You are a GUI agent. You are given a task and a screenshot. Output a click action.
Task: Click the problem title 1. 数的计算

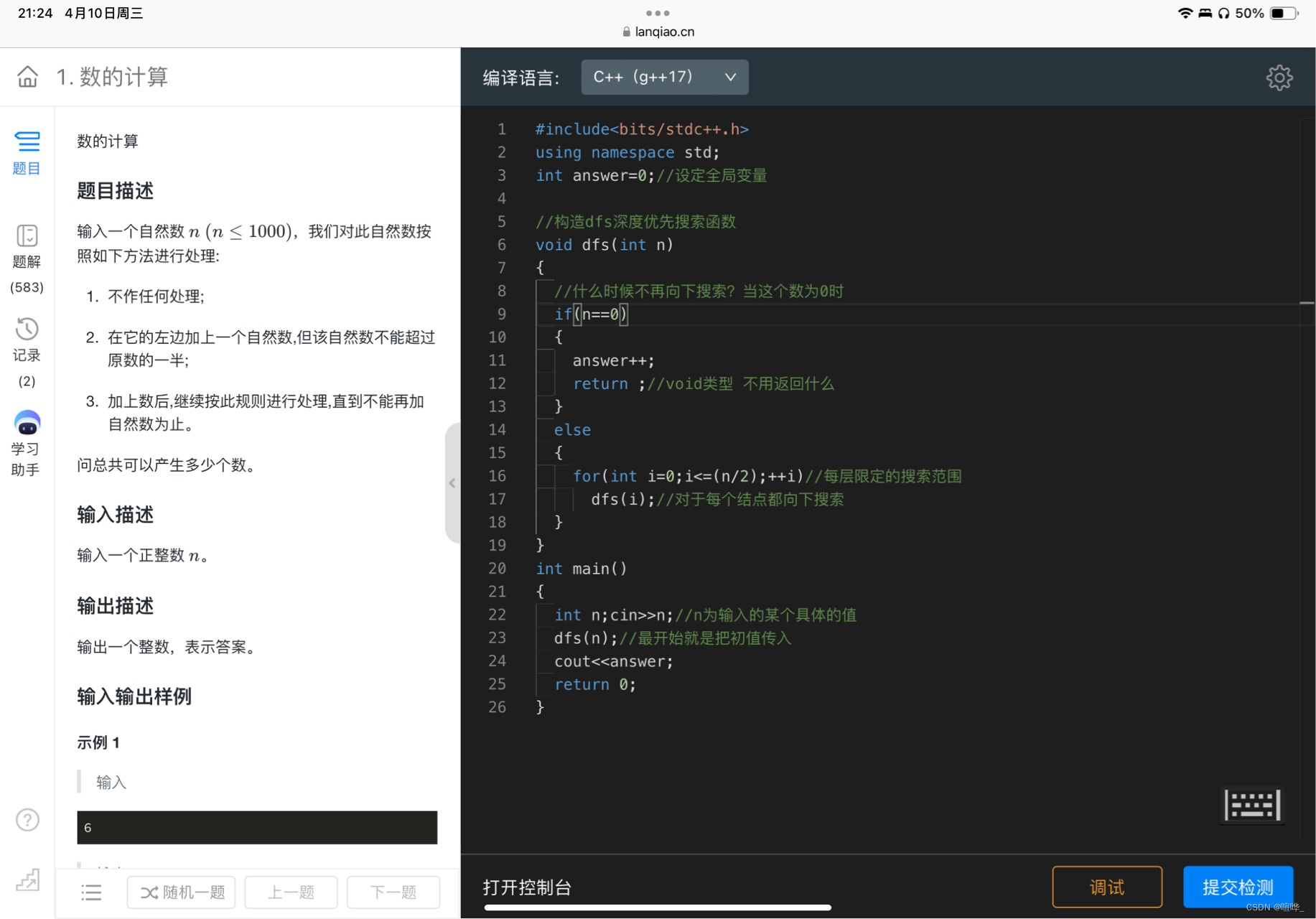pos(112,76)
